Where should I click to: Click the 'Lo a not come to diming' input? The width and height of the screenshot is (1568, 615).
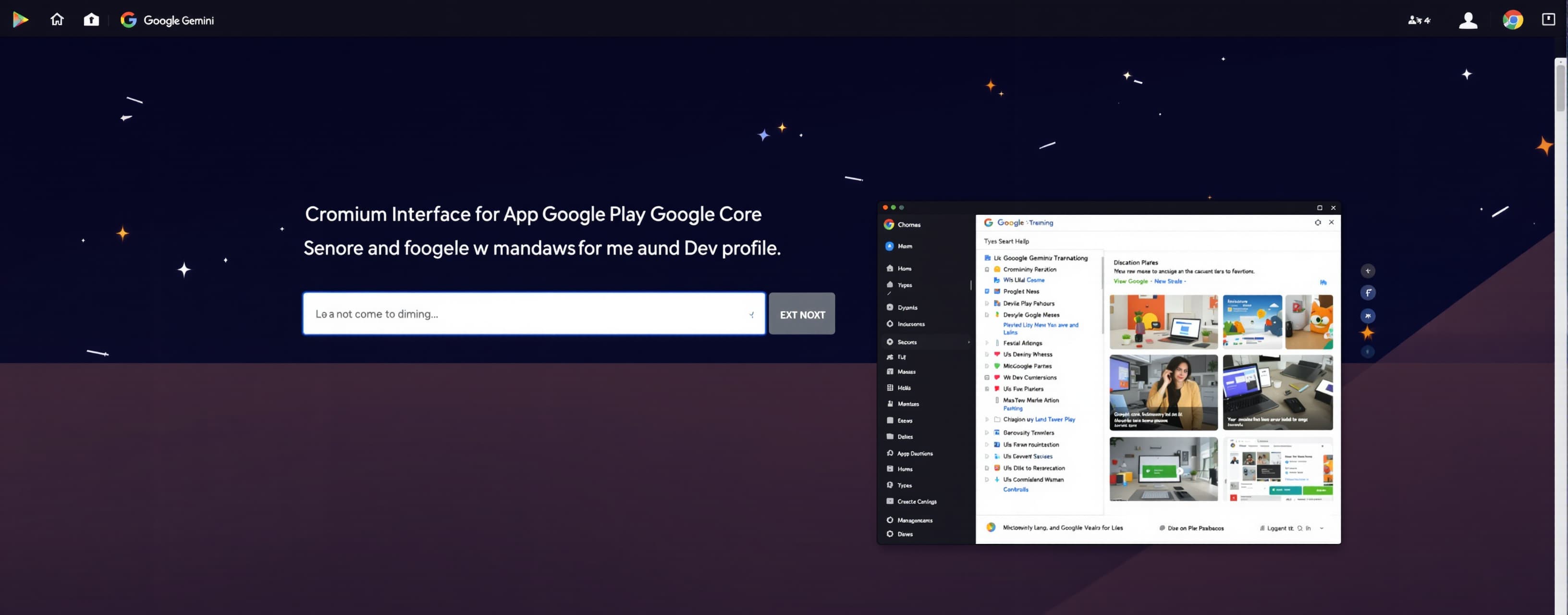533,314
